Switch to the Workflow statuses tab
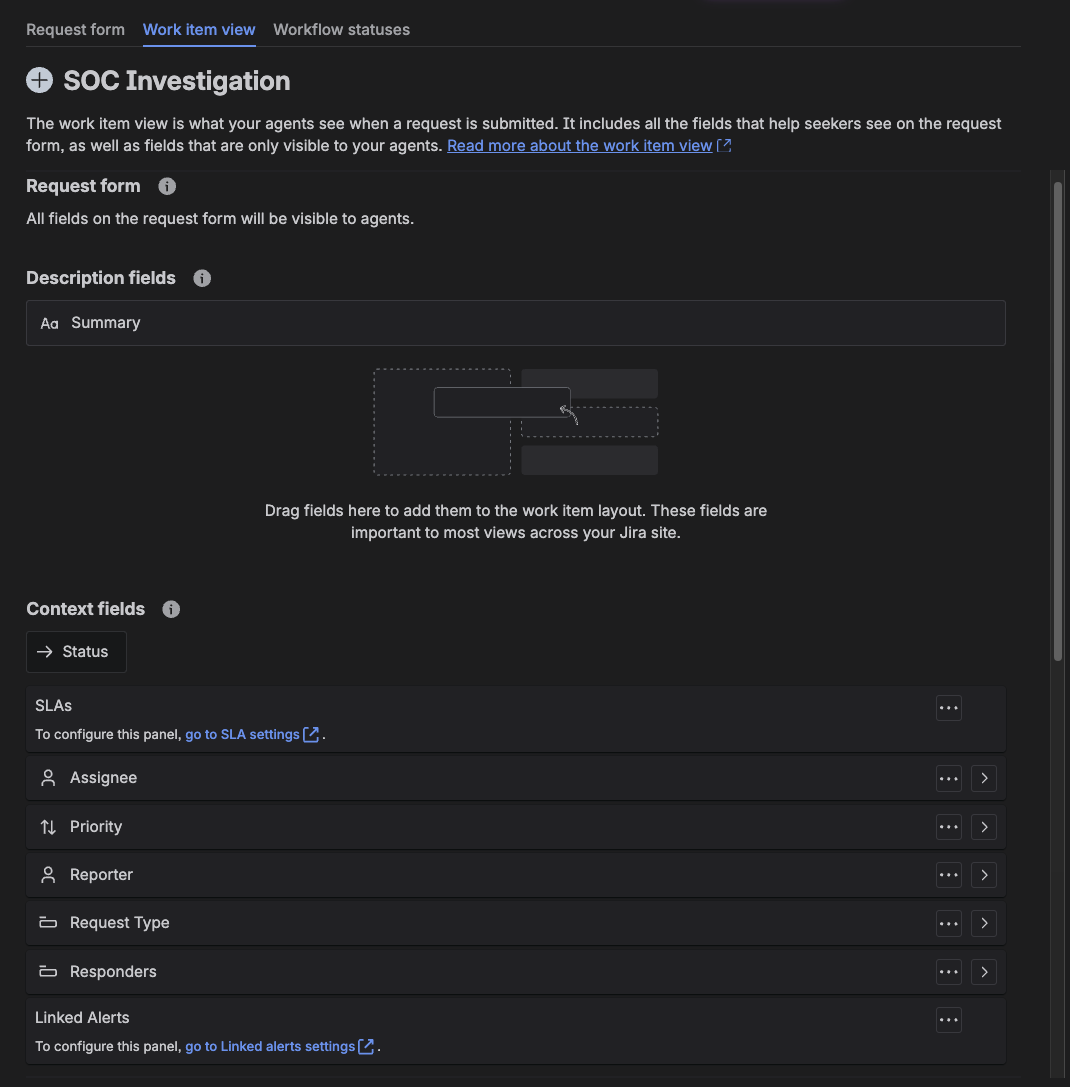The image size is (1070, 1087). click(341, 30)
